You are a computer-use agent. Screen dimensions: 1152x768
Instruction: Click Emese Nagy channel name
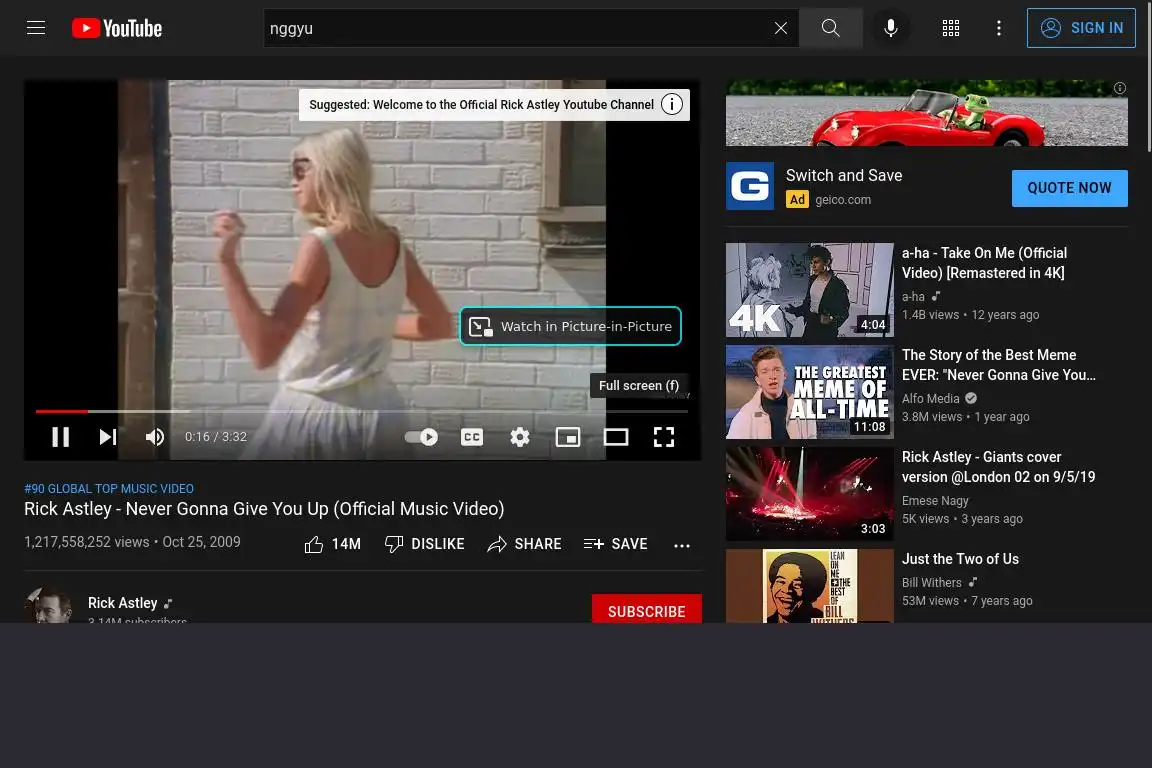[x=935, y=500]
